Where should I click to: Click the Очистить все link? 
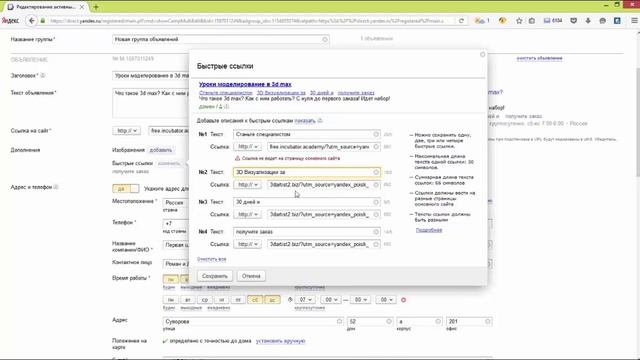click(x=211, y=259)
